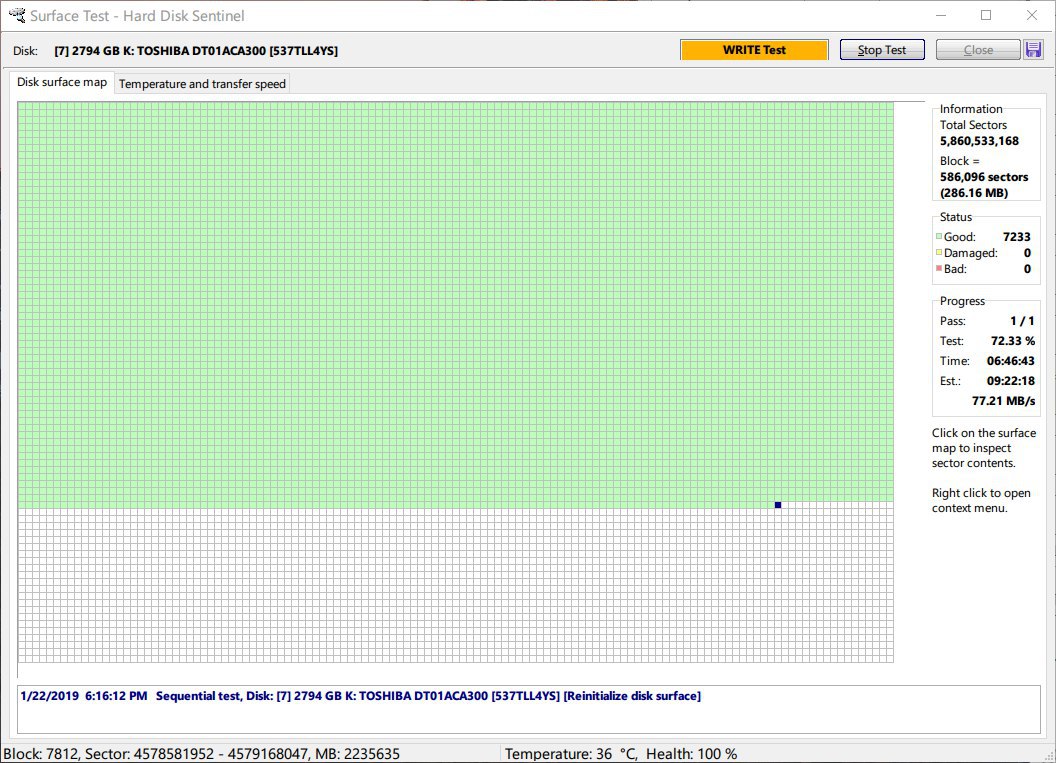Viewport: 1056px width, 763px height.
Task: Select the dark blue current block on the map
Action: tap(778, 505)
